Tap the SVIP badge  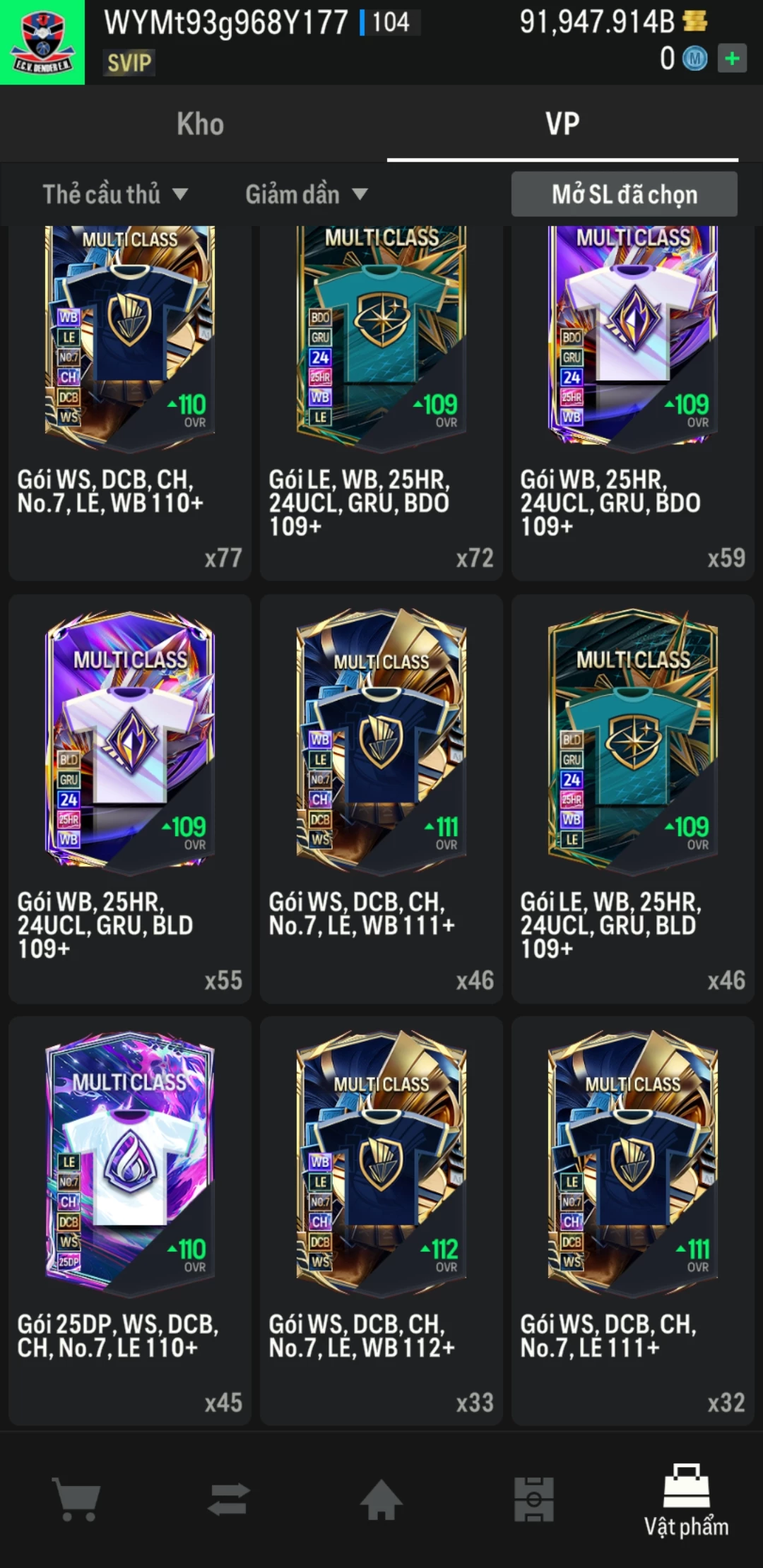(x=129, y=63)
